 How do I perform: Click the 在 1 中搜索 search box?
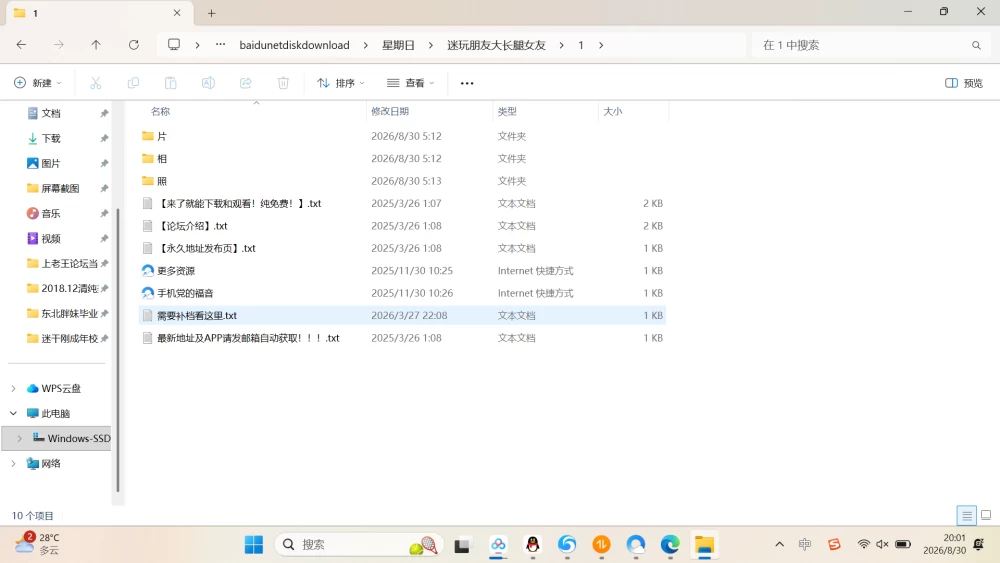(869, 45)
